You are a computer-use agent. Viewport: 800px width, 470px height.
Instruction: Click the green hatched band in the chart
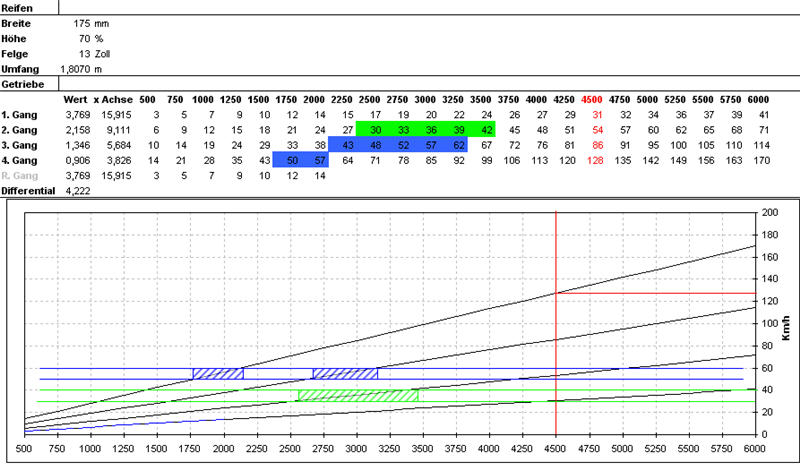click(357, 395)
